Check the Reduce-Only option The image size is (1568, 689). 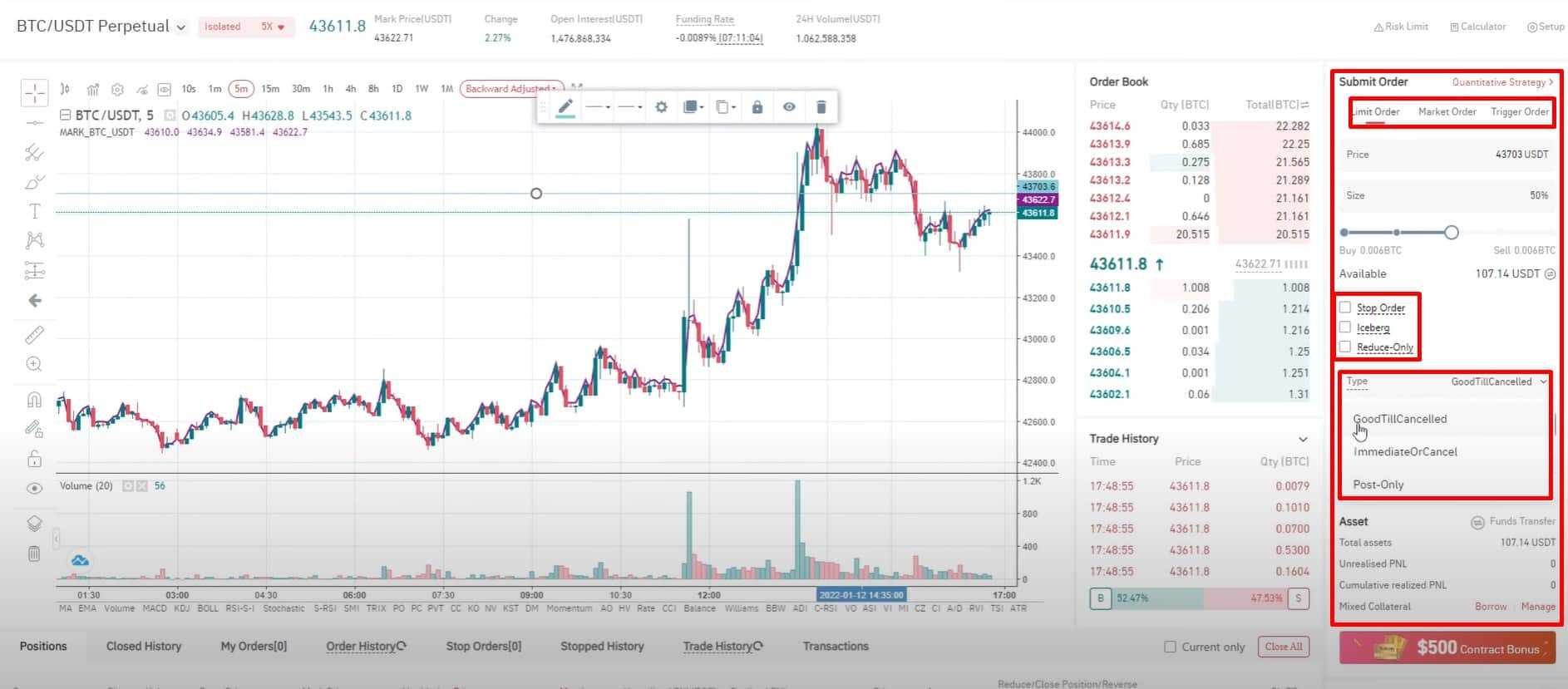click(x=1345, y=347)
